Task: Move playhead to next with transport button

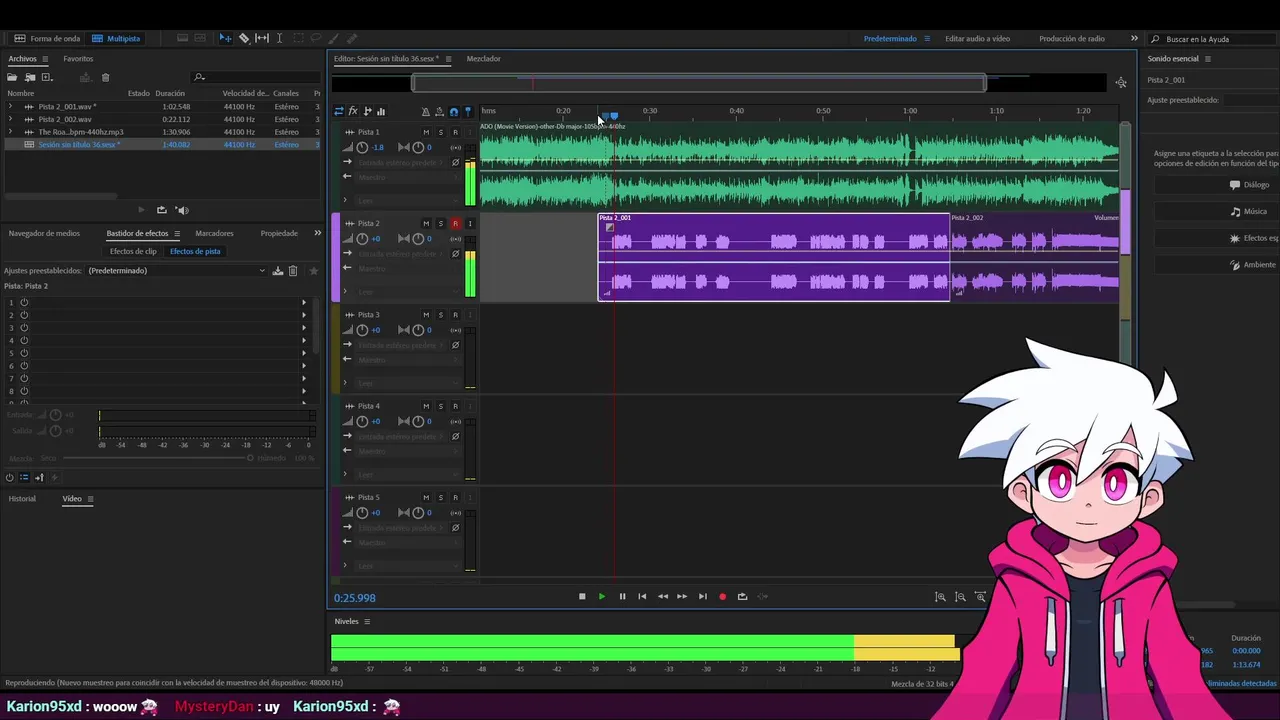Action: pyautogui.click(x=702, y=597)
